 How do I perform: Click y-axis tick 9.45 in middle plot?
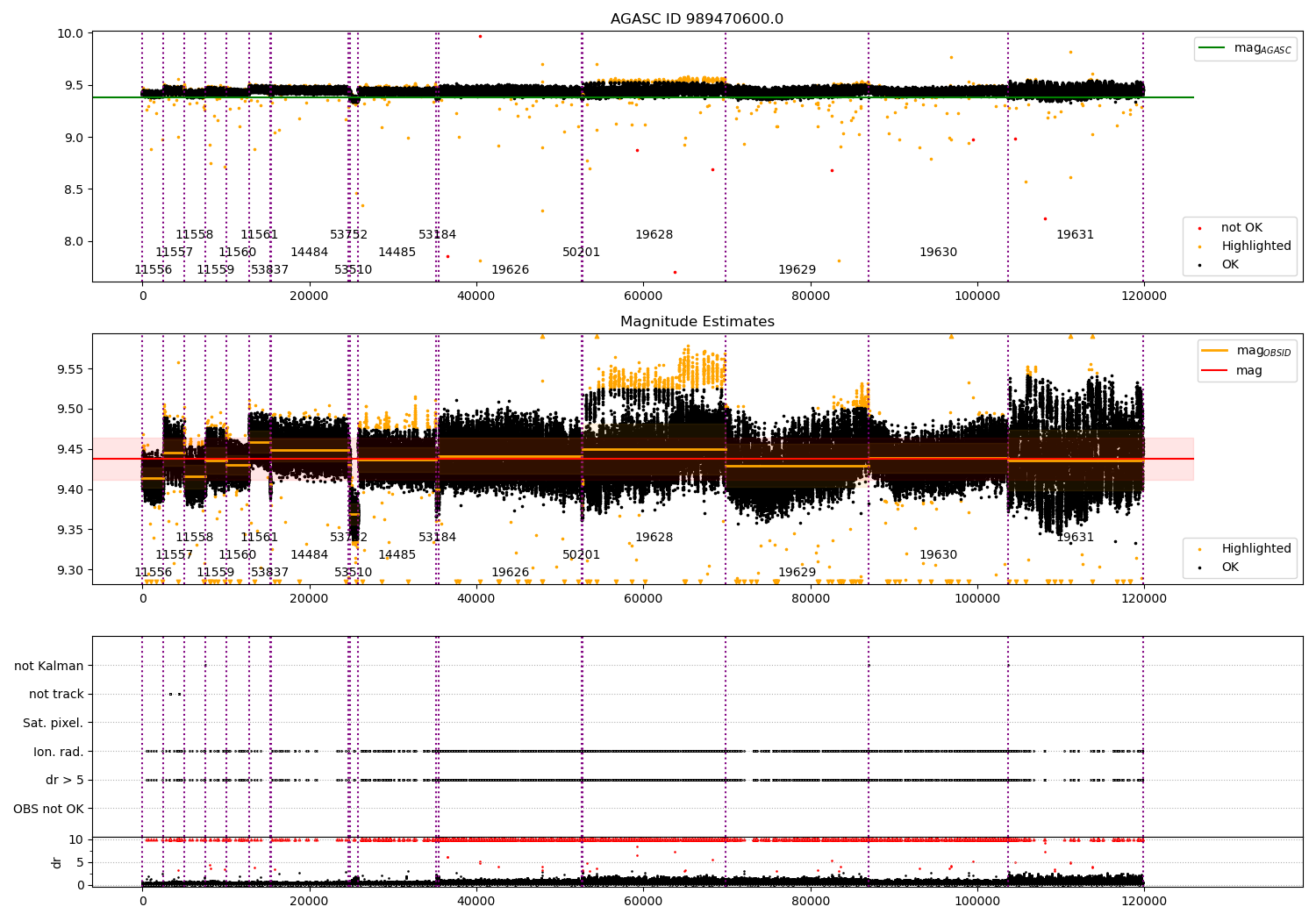pyautogui.click(x=71, y=450)
